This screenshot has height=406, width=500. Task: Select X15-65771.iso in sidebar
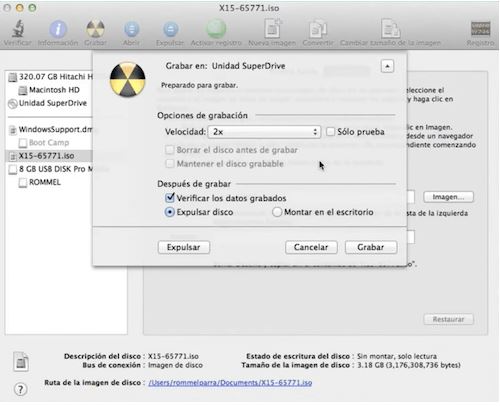(x=49, y=156)
